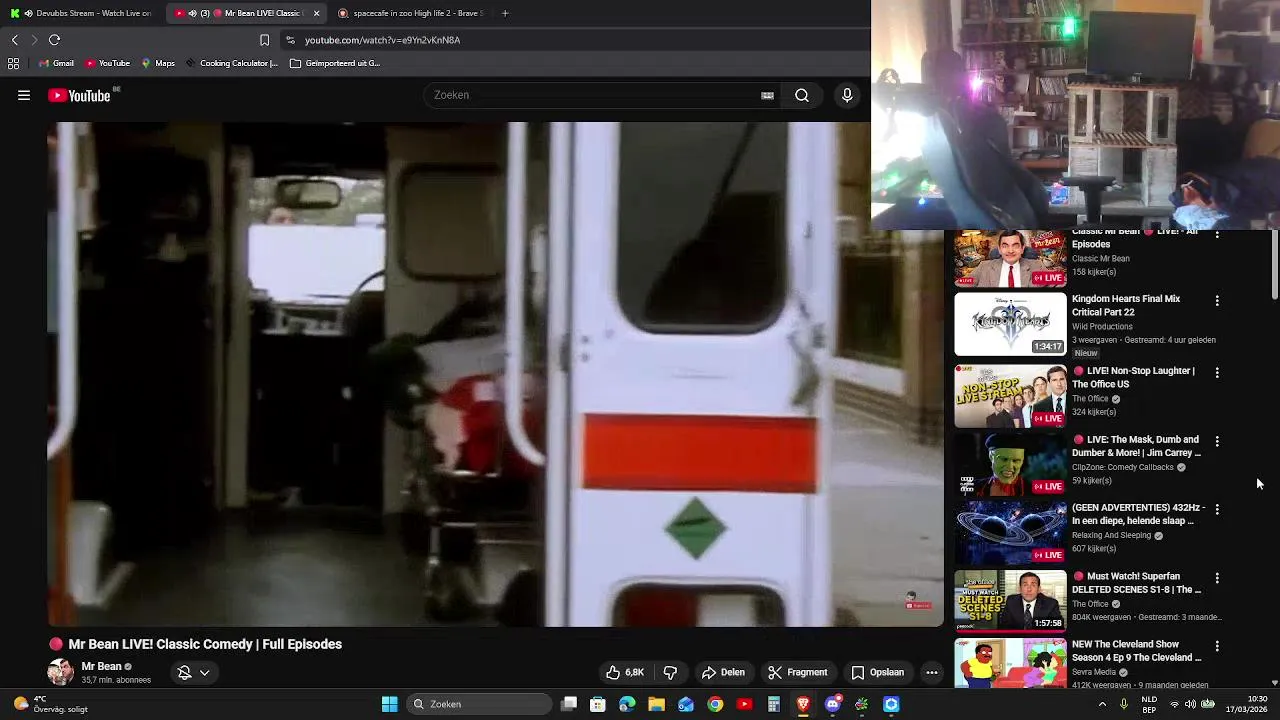The width and height of the screenshot is (1280, 720).
Task: Open the Gmail bookmark
Action: [x=56, y=63]
